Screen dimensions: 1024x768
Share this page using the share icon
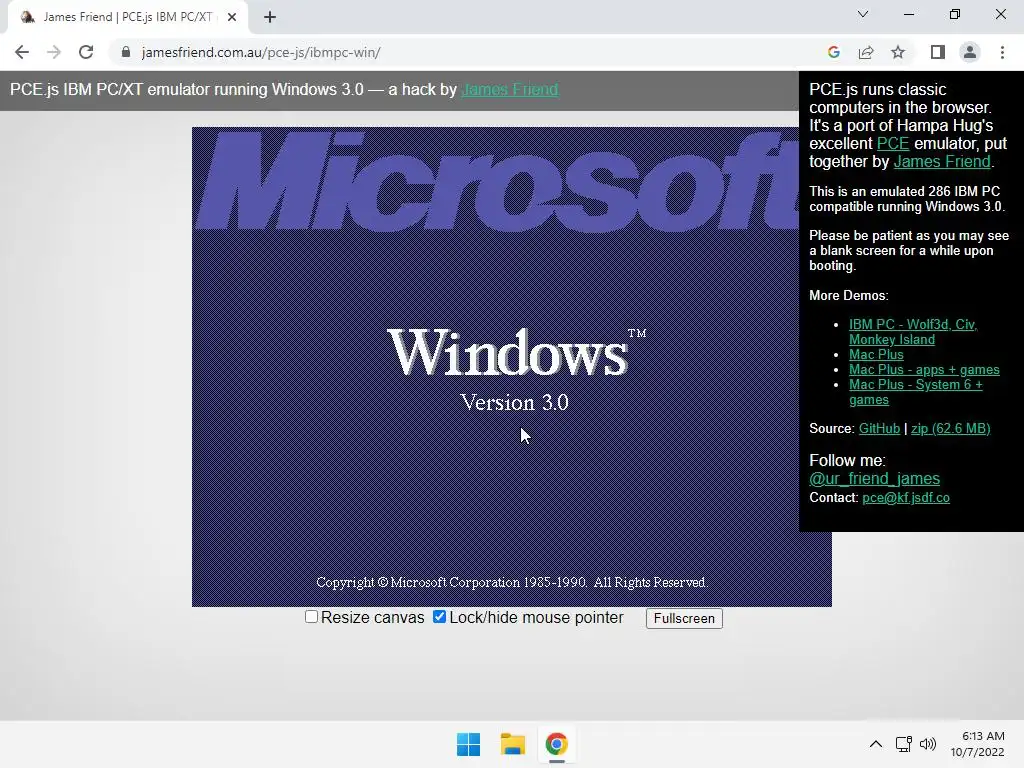[x=866, y=52]
